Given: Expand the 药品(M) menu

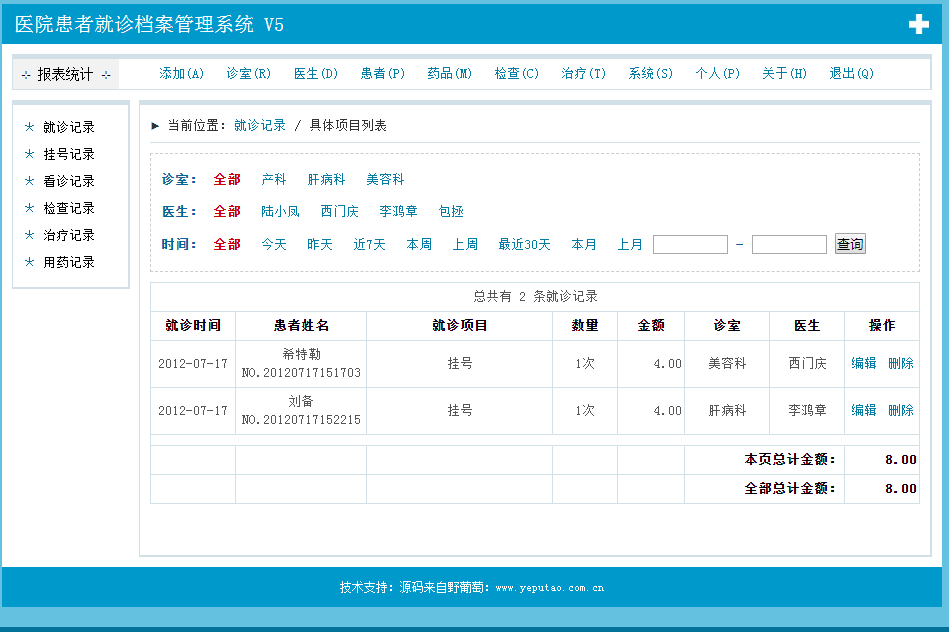Looking at the screenshot, I should coord(449,74).
